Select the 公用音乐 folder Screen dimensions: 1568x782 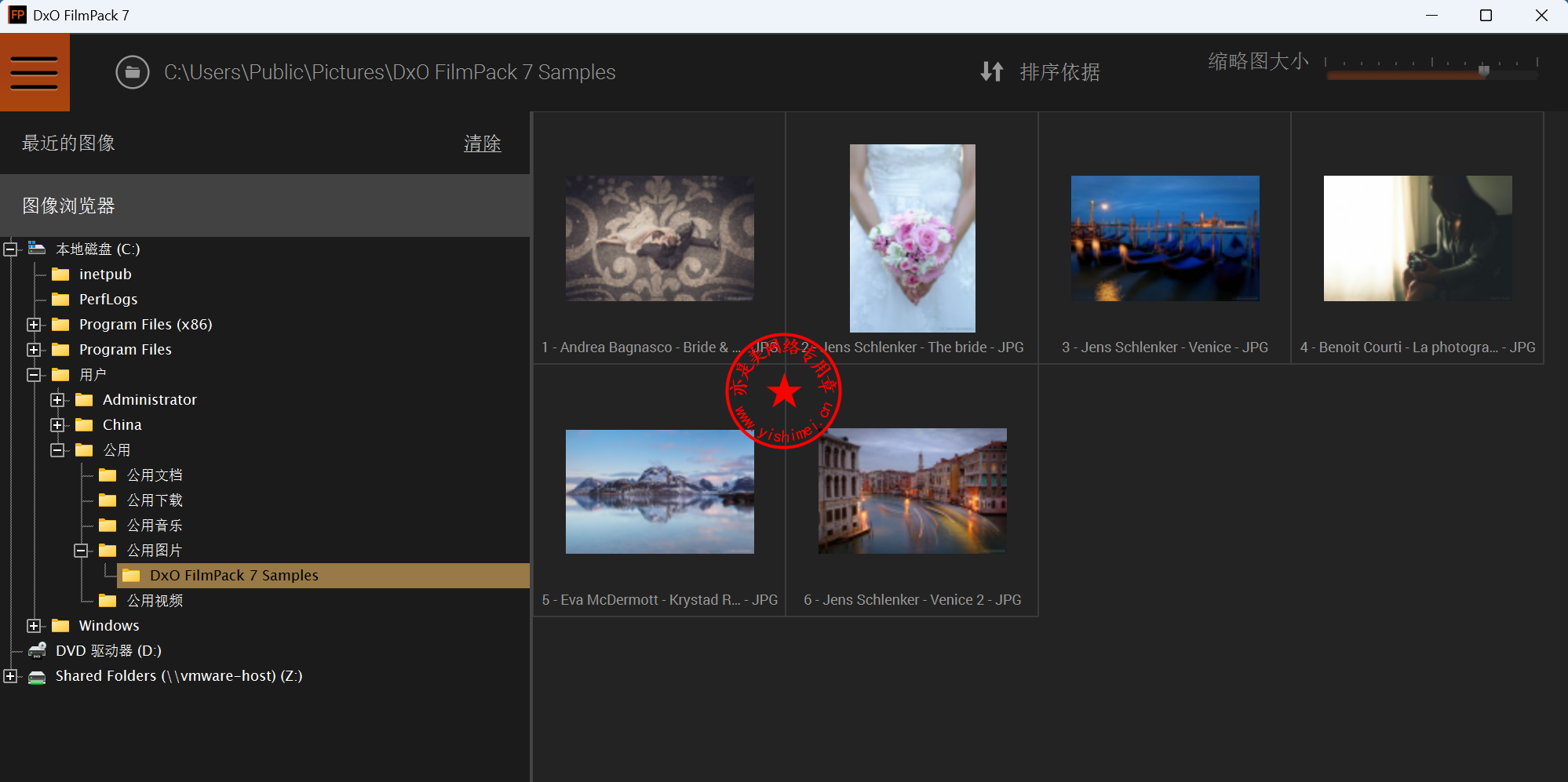(154, 526)
